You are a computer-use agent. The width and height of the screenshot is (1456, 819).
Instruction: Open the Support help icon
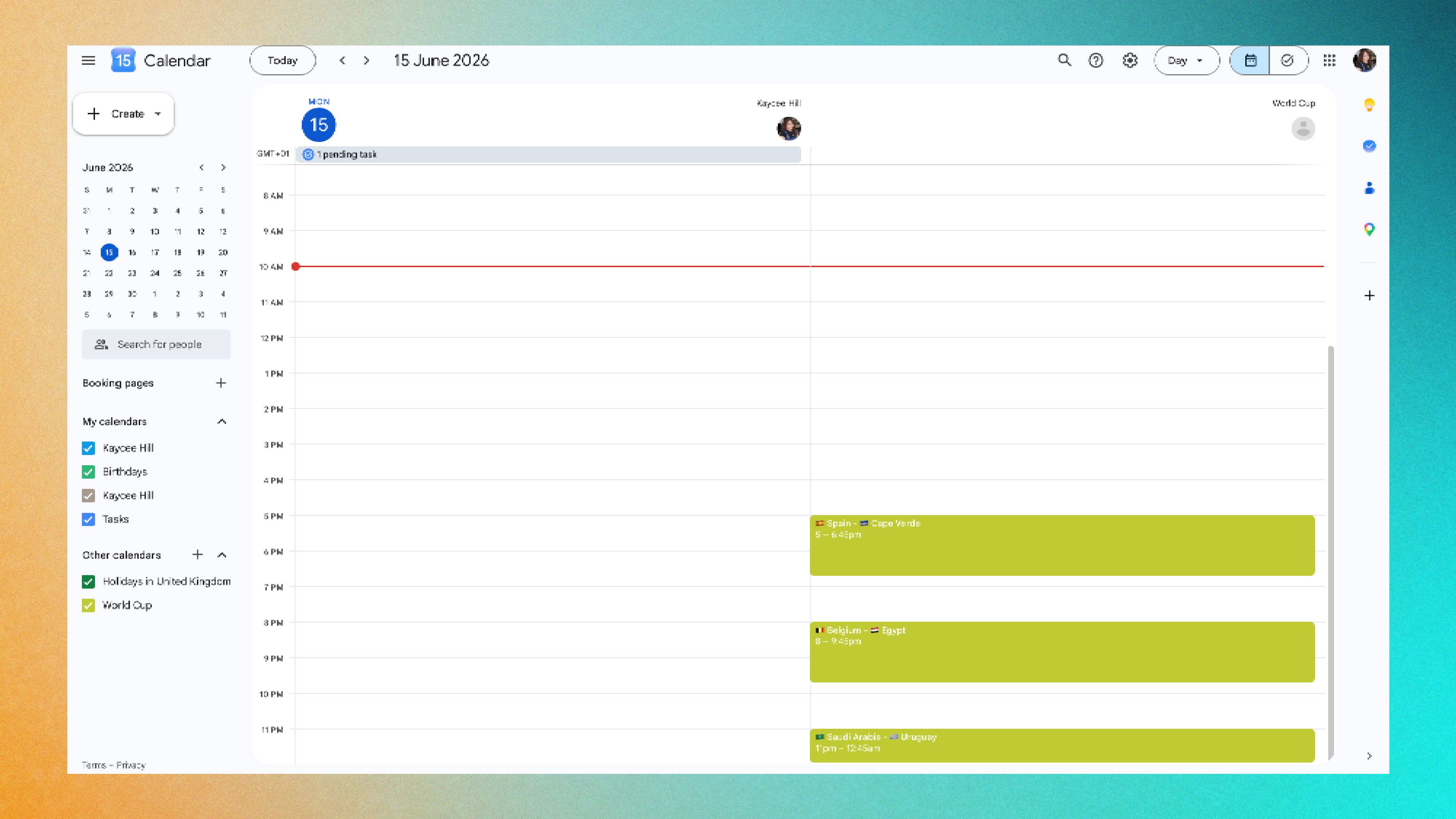click(x=1096, y=60)
